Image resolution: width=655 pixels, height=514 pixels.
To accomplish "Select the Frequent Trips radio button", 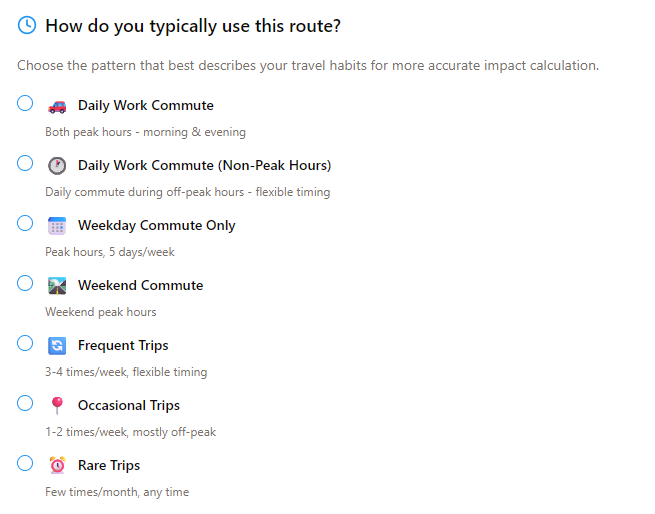I will tap(25, 343).
